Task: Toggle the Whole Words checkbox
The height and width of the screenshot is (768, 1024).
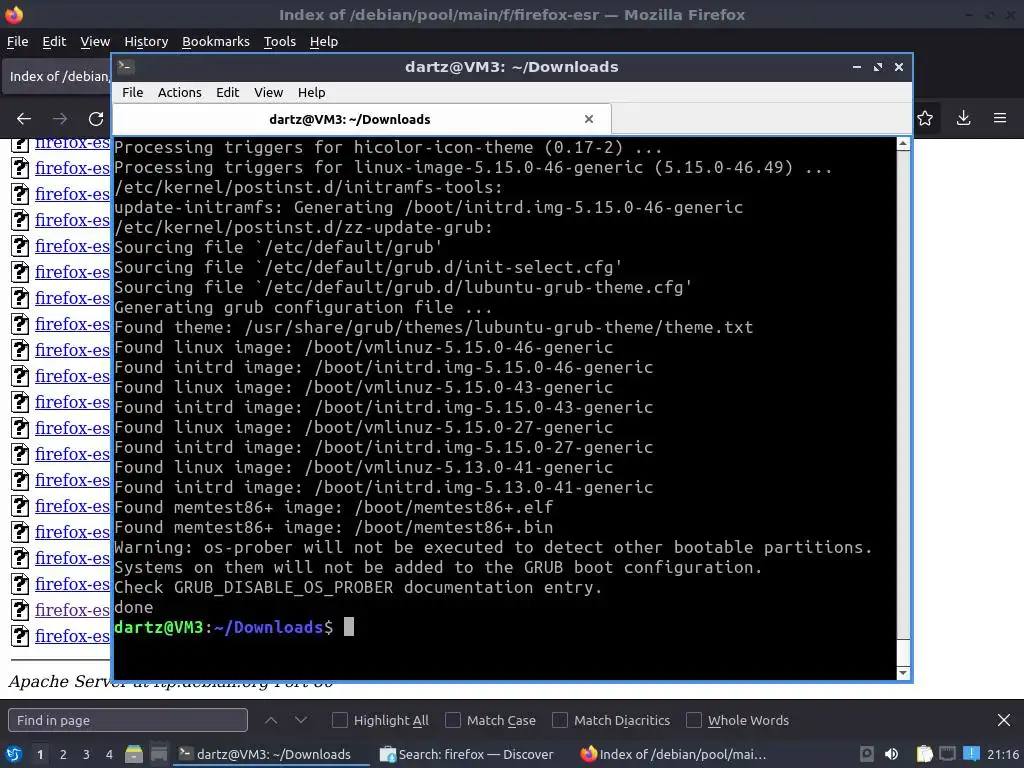Action: click(x=694, y=720)
